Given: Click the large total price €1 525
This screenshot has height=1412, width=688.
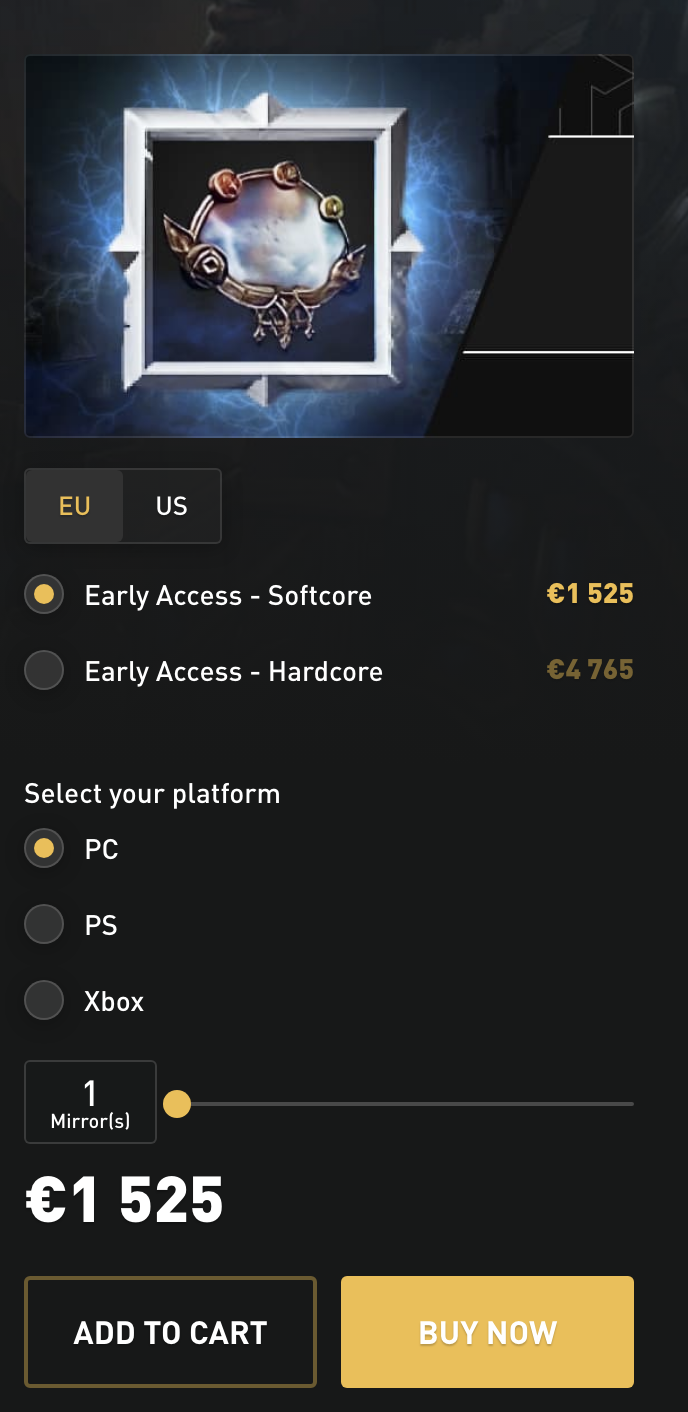Looking at the screenshot, I should click(124, 1201).
